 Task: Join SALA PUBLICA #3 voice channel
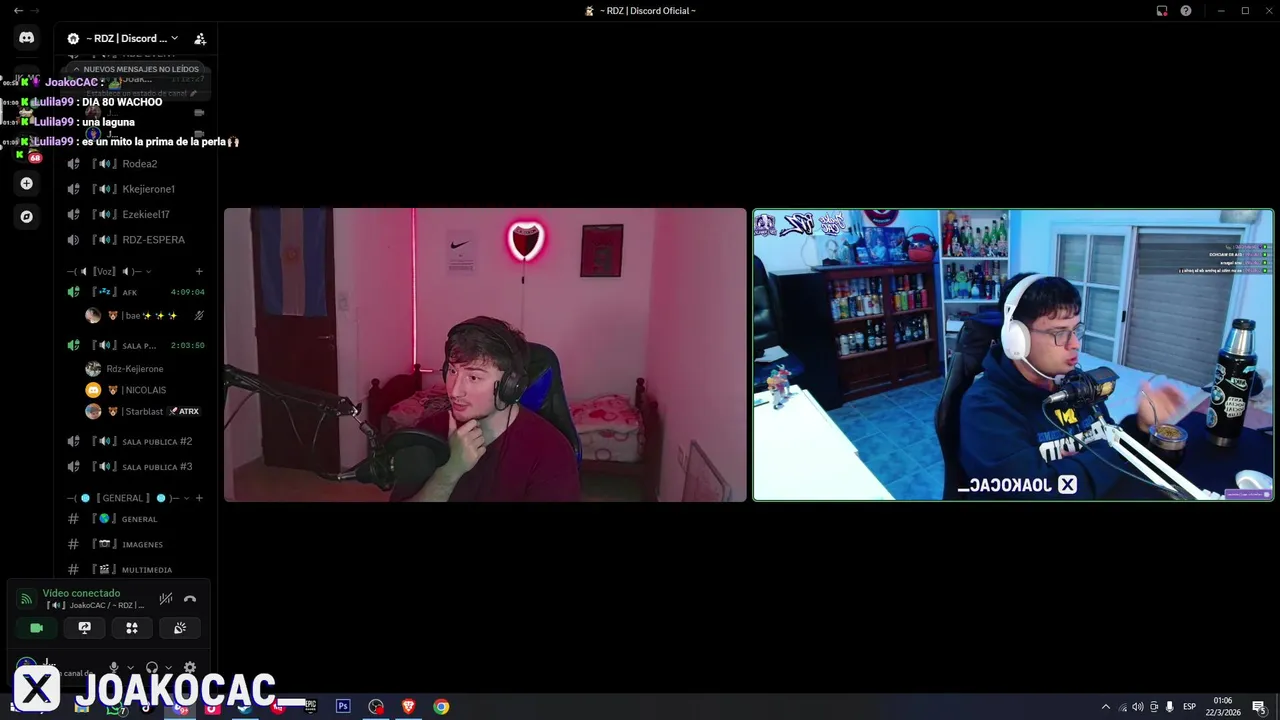pos(135,467)
